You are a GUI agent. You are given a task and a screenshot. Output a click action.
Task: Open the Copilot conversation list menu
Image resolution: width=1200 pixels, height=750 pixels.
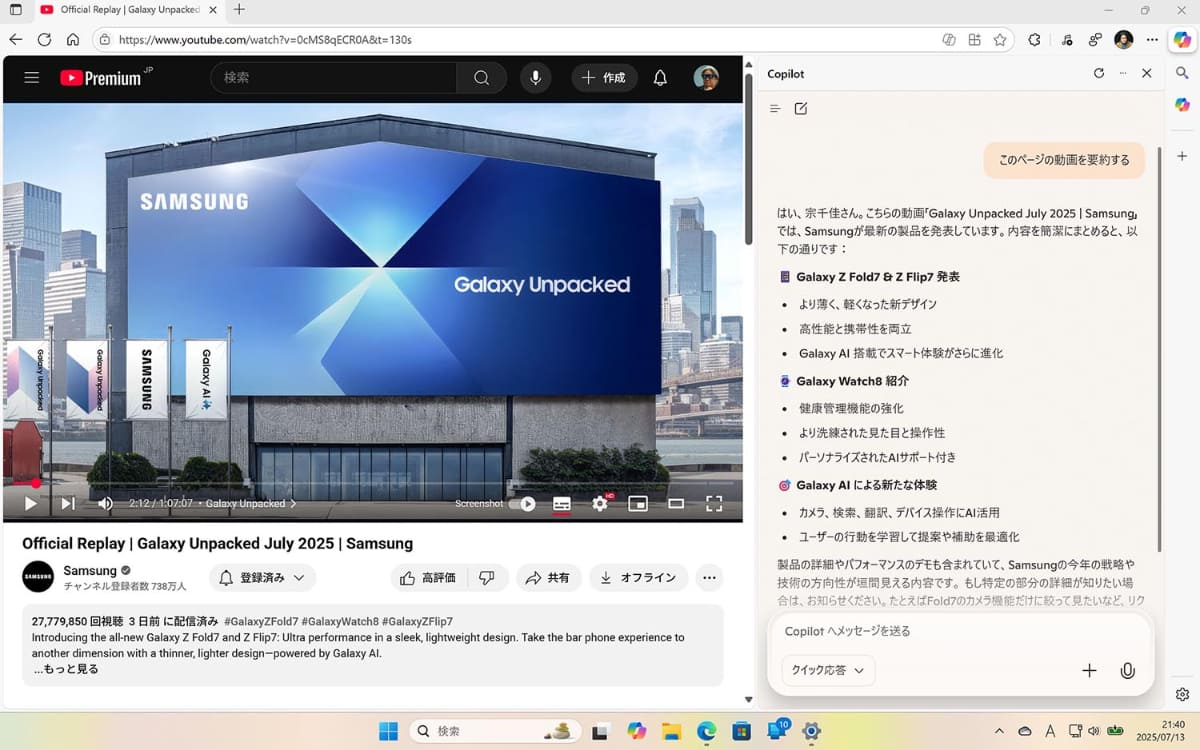click(x=775, y=108)
